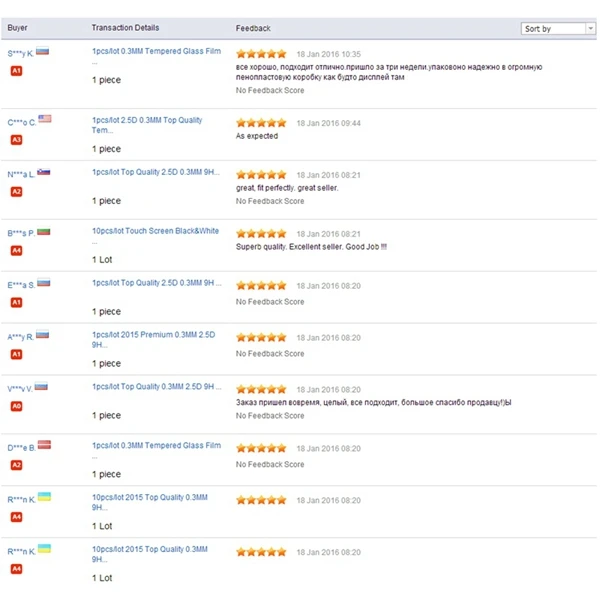Click the Buyer column header

pyautogui.click(x=18, y=28)
